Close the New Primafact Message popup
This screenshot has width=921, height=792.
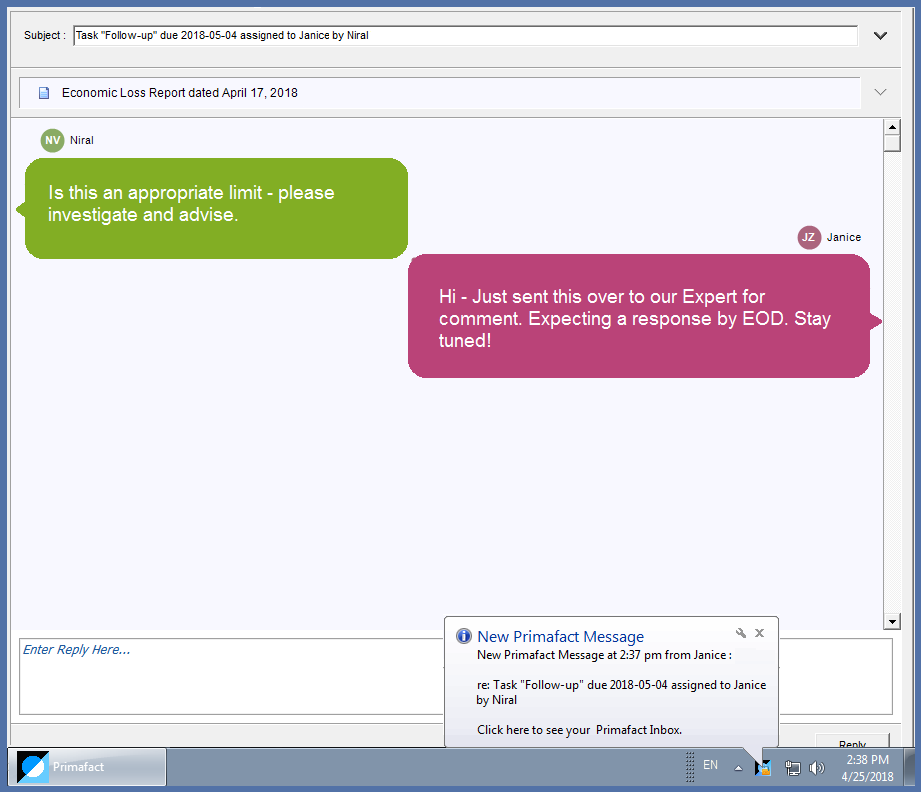(x=759, y=633)
